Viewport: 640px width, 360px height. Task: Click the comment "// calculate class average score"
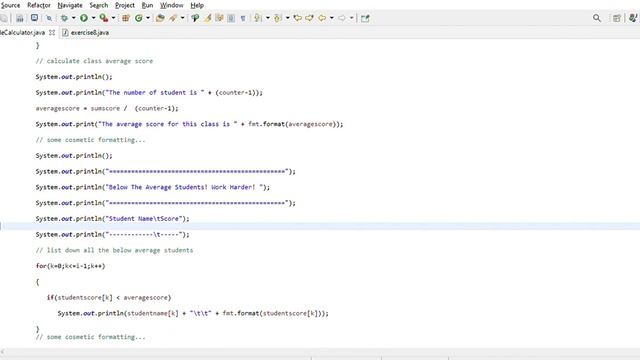[94, 61]
